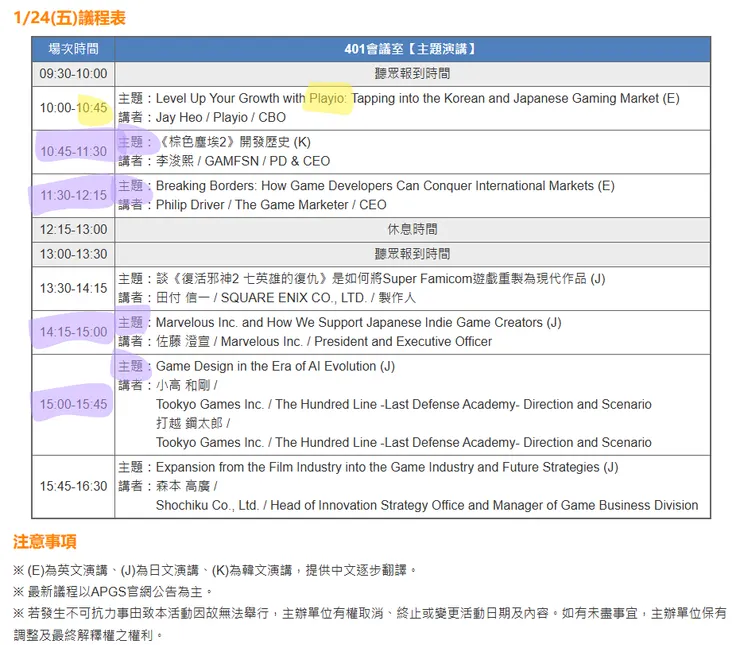The width and height of the screenshot is (740, 645).
Task: Click the 10:00-10:45 time cell
Action: 73,108
